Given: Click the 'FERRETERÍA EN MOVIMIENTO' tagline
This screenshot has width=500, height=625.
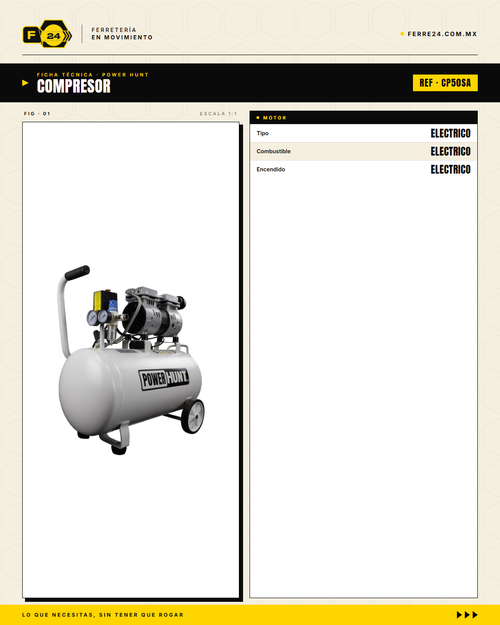Looking at the screenshot, I should pyautogui.click(x=122, y=33).
